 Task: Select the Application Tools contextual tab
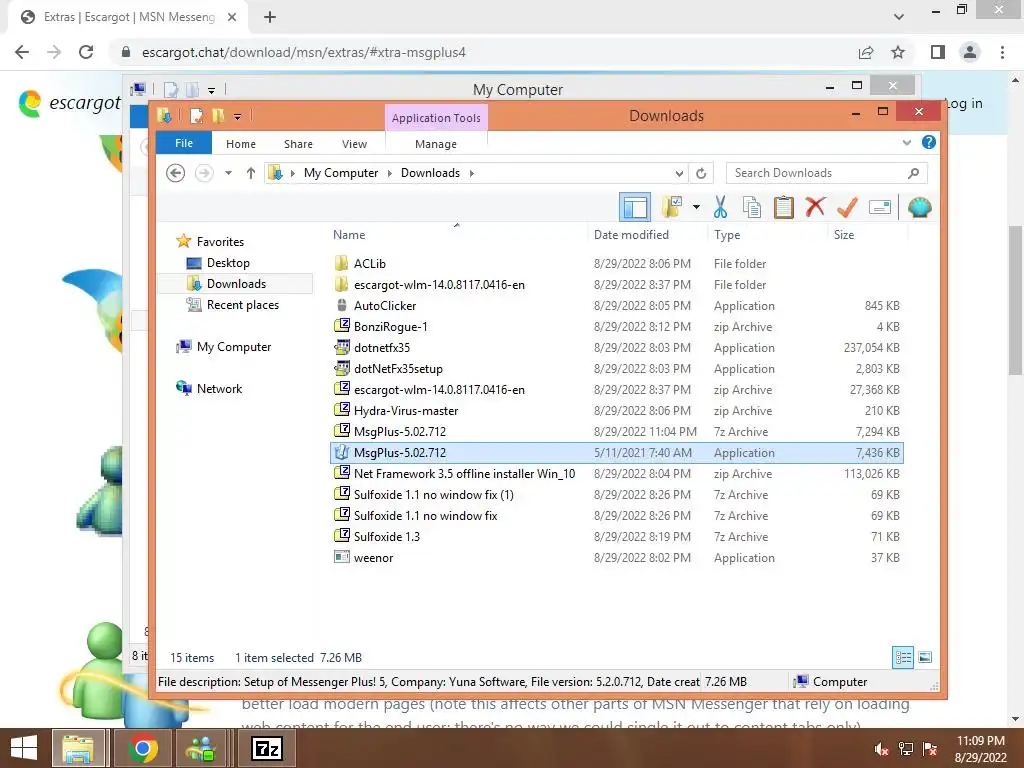(x=436, y=118)
